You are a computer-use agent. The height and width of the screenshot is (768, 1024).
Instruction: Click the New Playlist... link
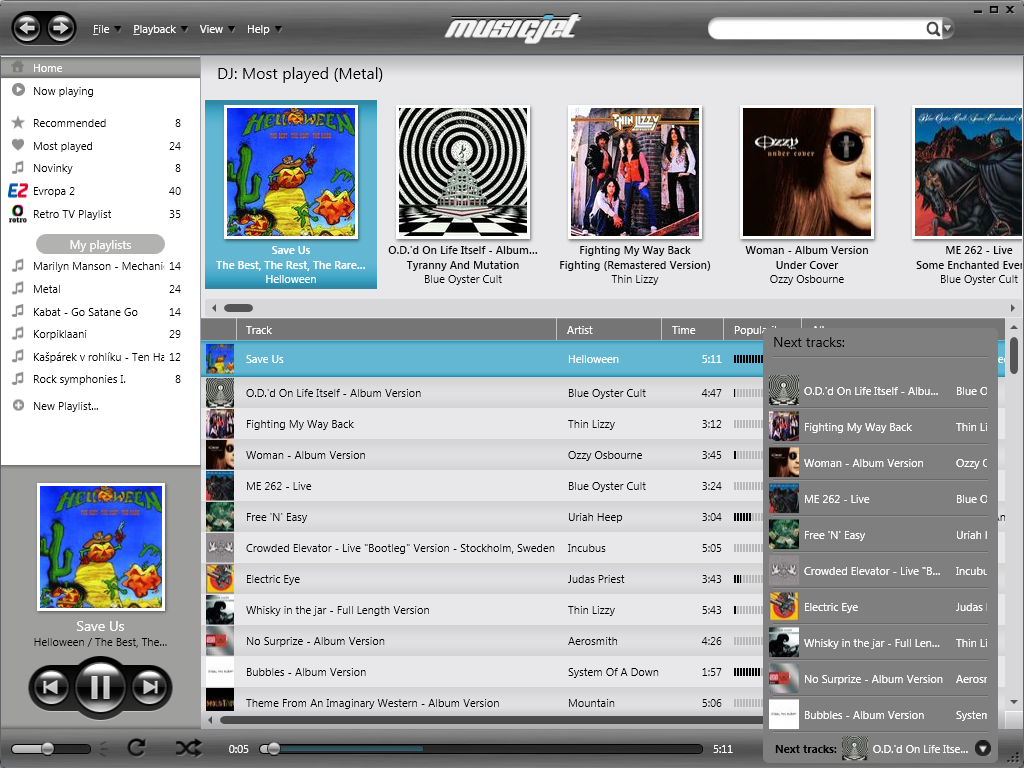(66, 406)
